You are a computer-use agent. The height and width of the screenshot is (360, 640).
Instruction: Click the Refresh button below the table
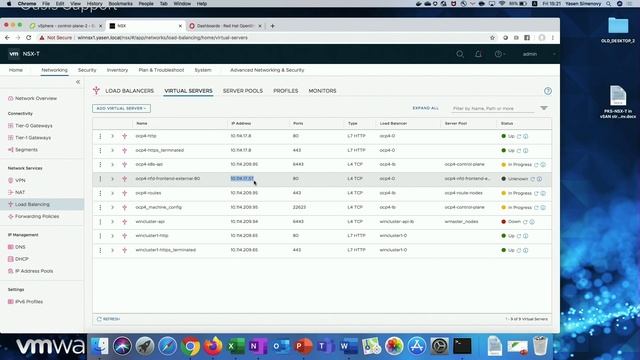(x=109, y=319)
